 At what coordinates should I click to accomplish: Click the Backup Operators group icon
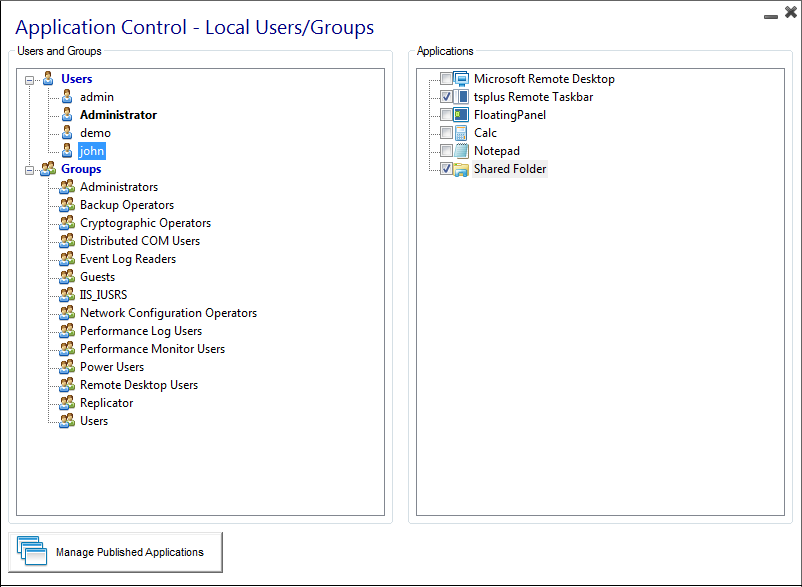[67, 205]
